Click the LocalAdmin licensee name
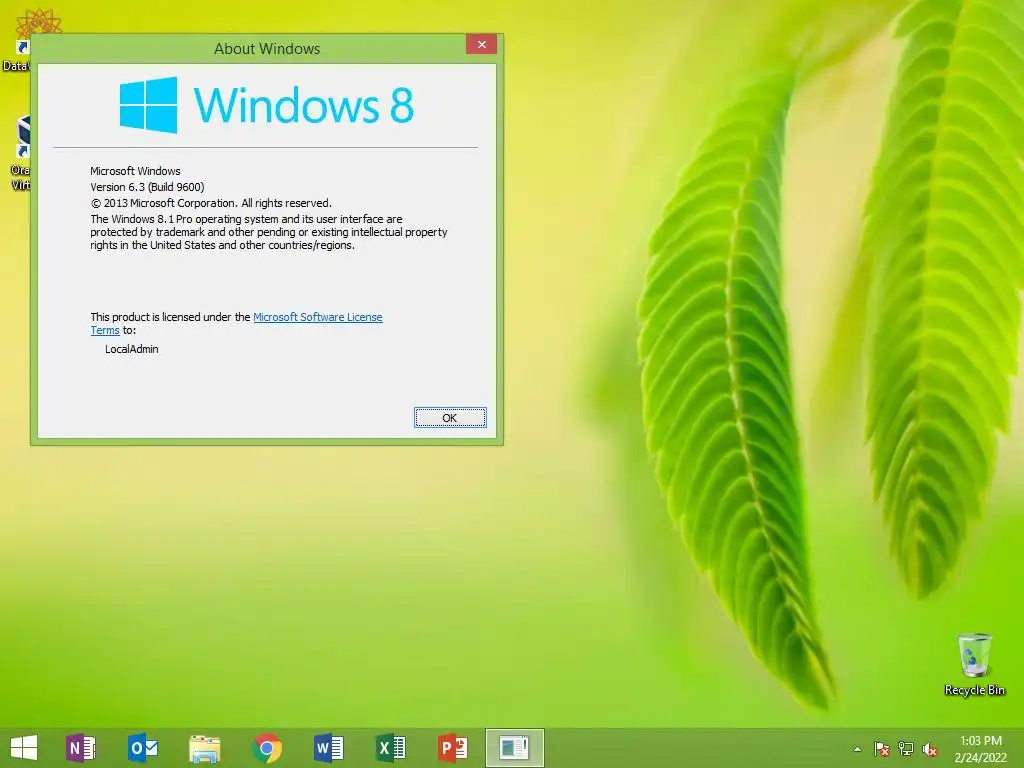 pos(132,349)
